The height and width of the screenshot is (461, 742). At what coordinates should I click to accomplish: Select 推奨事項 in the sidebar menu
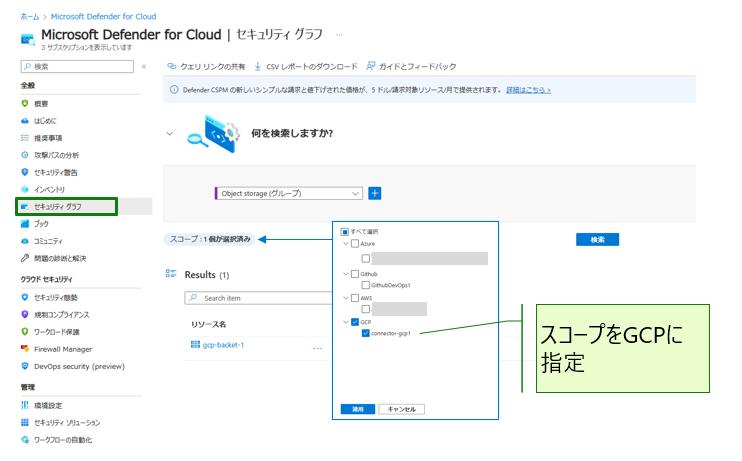tap(48, 138)
